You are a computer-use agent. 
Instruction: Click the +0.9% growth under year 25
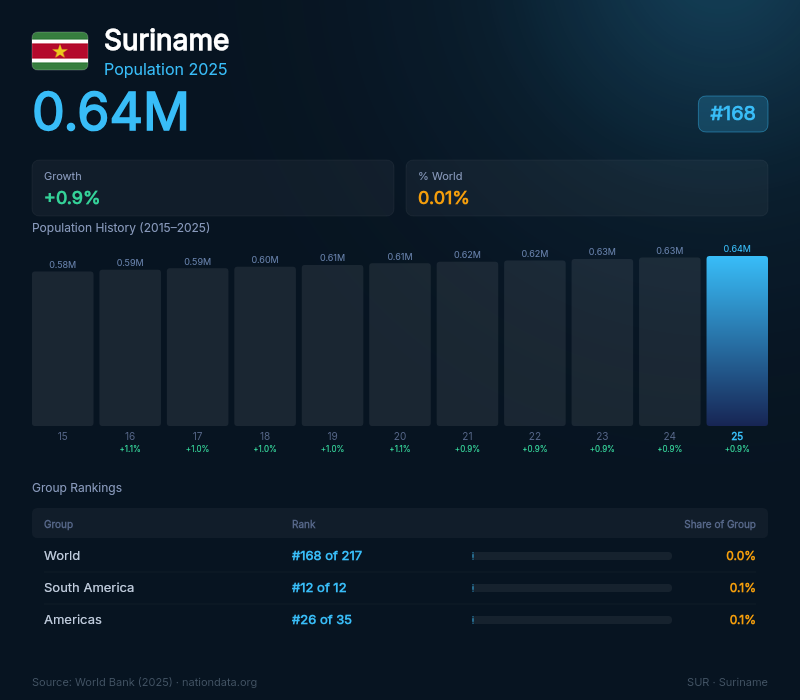tap(737, 449)
